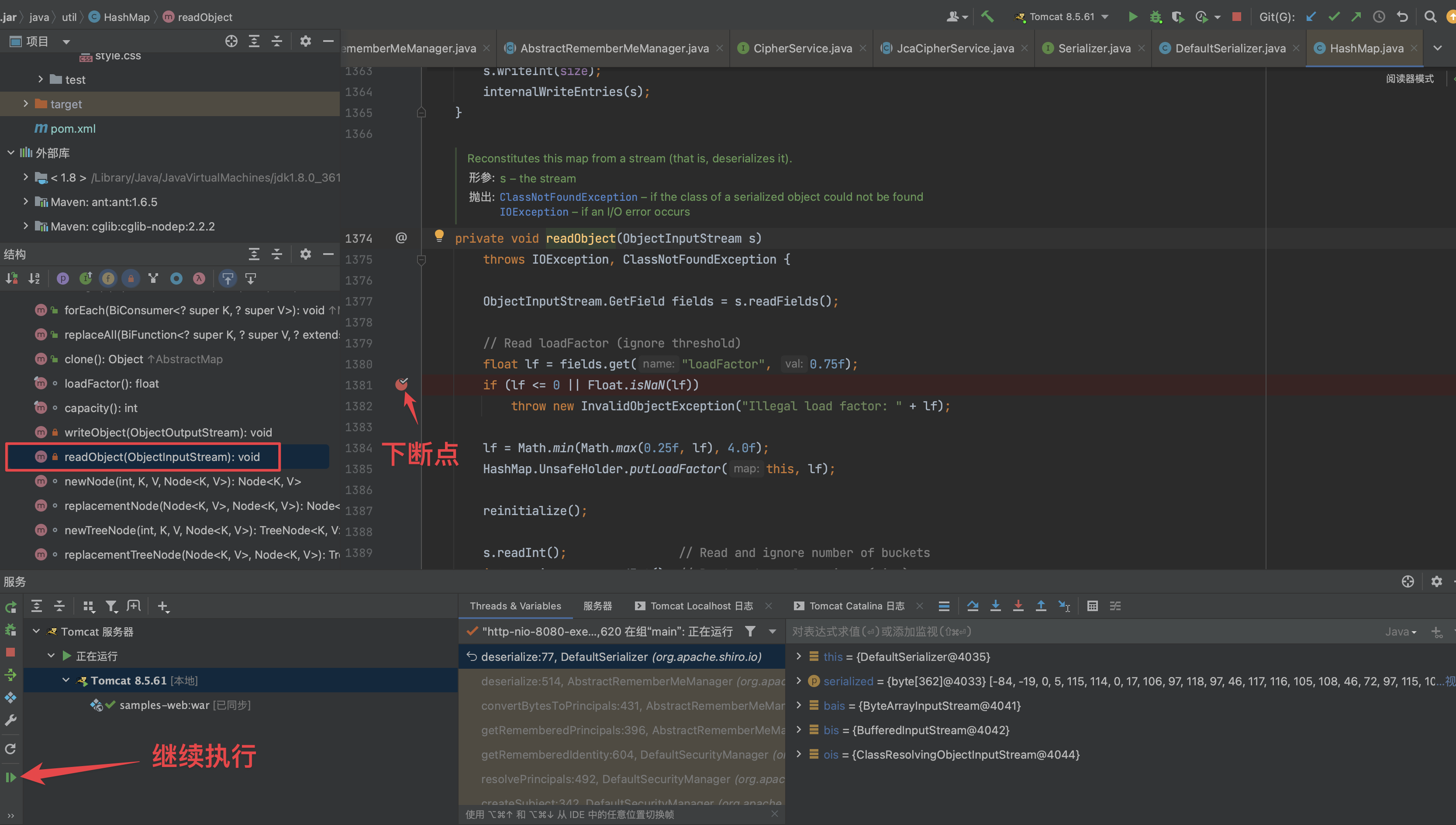Toggle show anonymous classes in Structure

[x=176, y=278]
